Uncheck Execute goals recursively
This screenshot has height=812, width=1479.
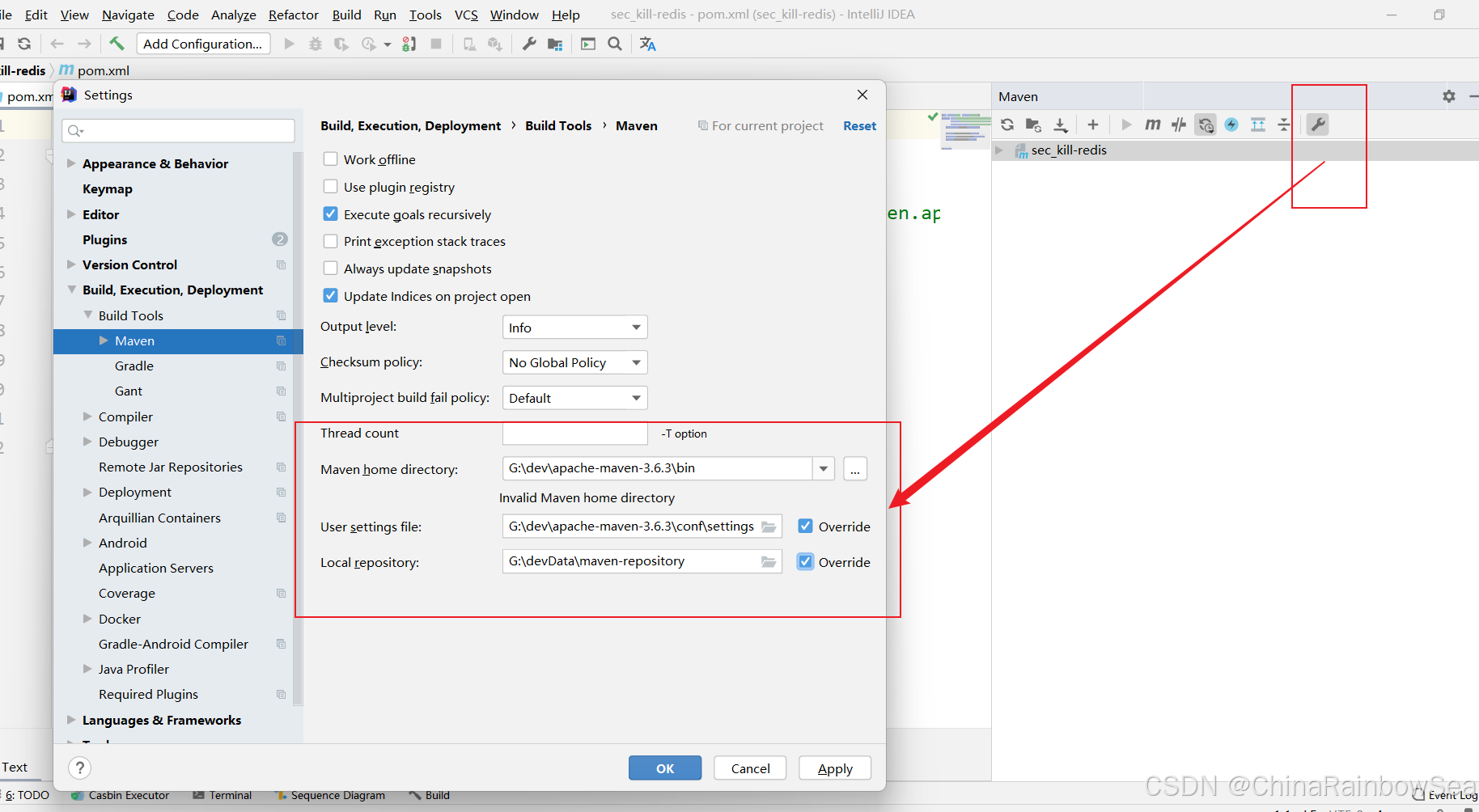[x=330, y=214]
